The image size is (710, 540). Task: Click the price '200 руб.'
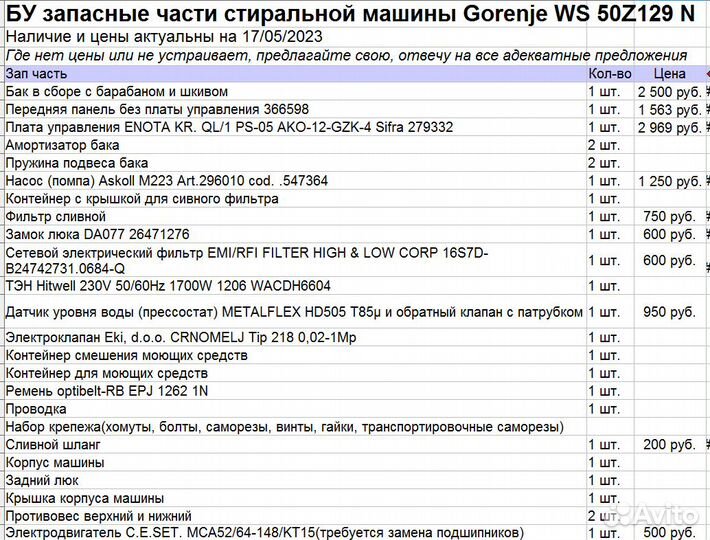tap(669, 444)
